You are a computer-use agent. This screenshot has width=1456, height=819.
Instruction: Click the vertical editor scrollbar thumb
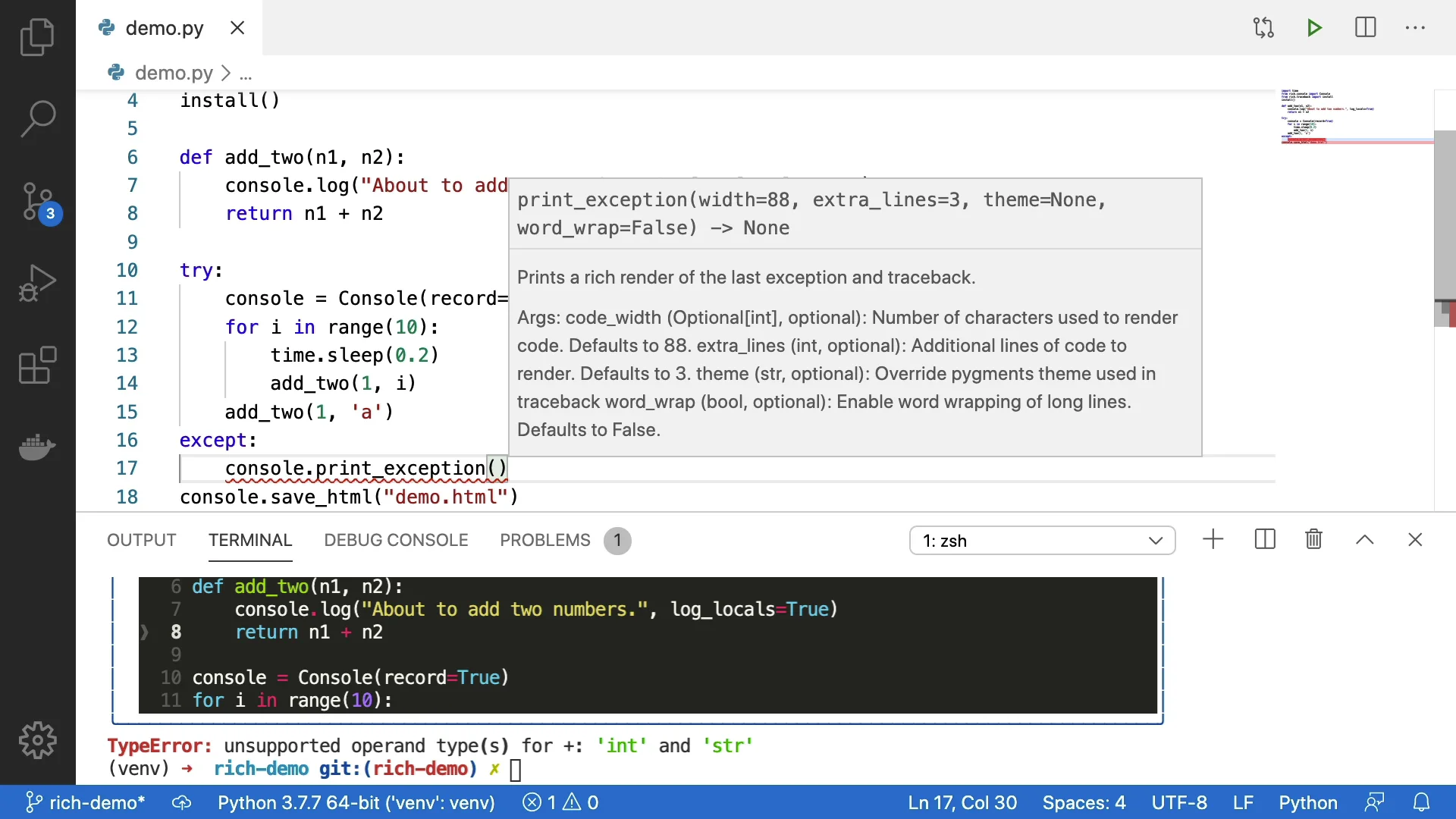[1444, 227]
